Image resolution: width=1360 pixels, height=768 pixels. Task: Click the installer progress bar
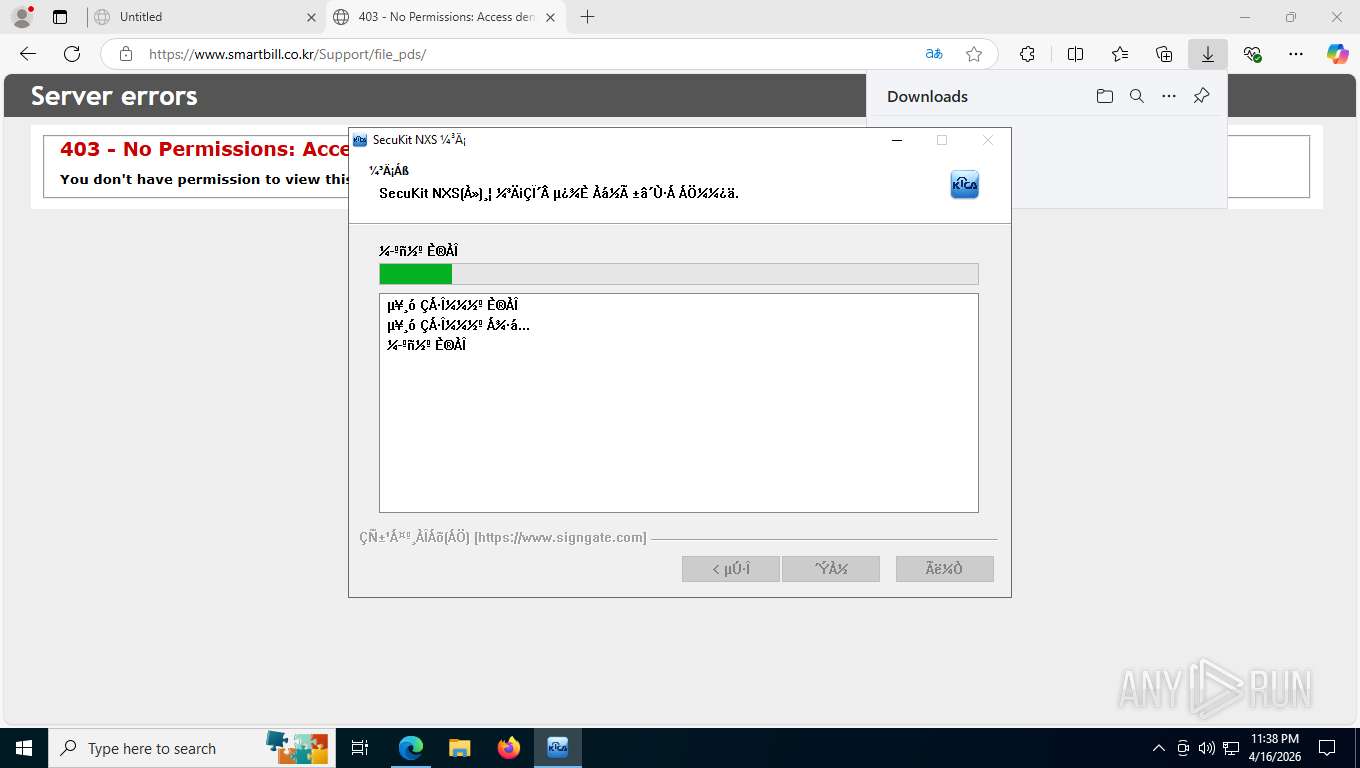679,274
